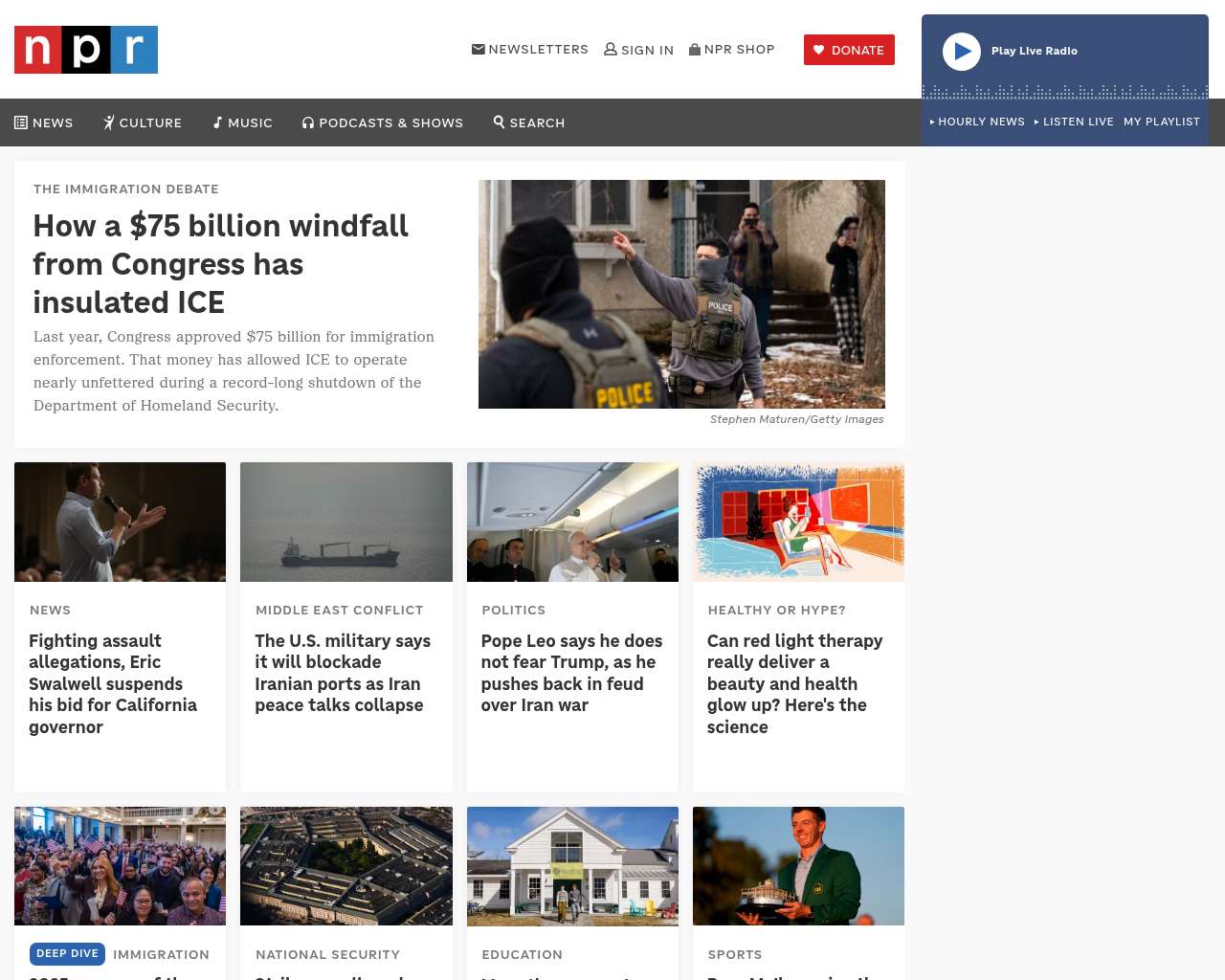Click the cargo ship image thumbnail
Image resolution: width=1225 pixels, height=980 pixels.
pyautogui.click(x=345, y=522)
